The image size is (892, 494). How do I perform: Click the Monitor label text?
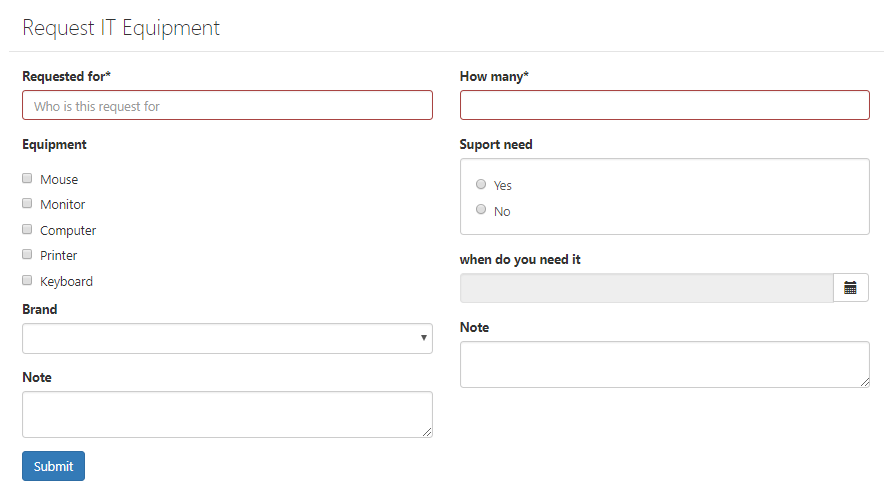63,204
